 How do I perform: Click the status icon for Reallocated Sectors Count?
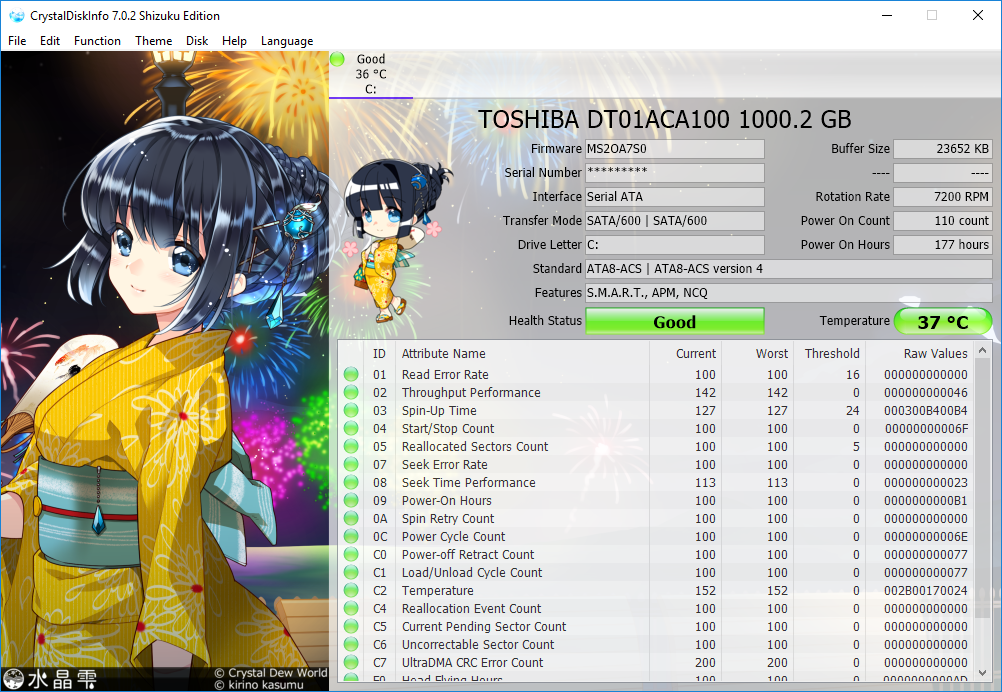coord(351,446)
